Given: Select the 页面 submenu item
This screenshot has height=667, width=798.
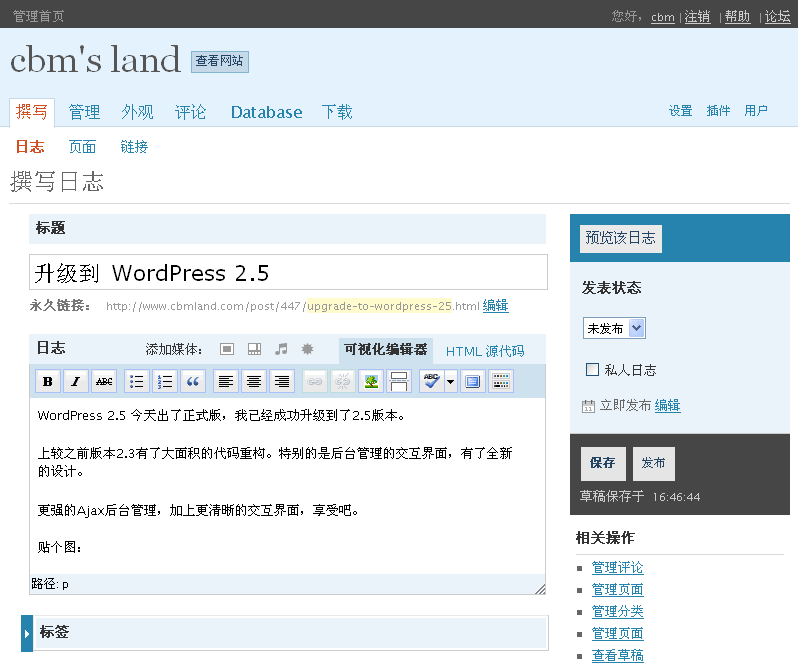Looking at the screenshot, I should pyautogui.click(x=82, y=147).
